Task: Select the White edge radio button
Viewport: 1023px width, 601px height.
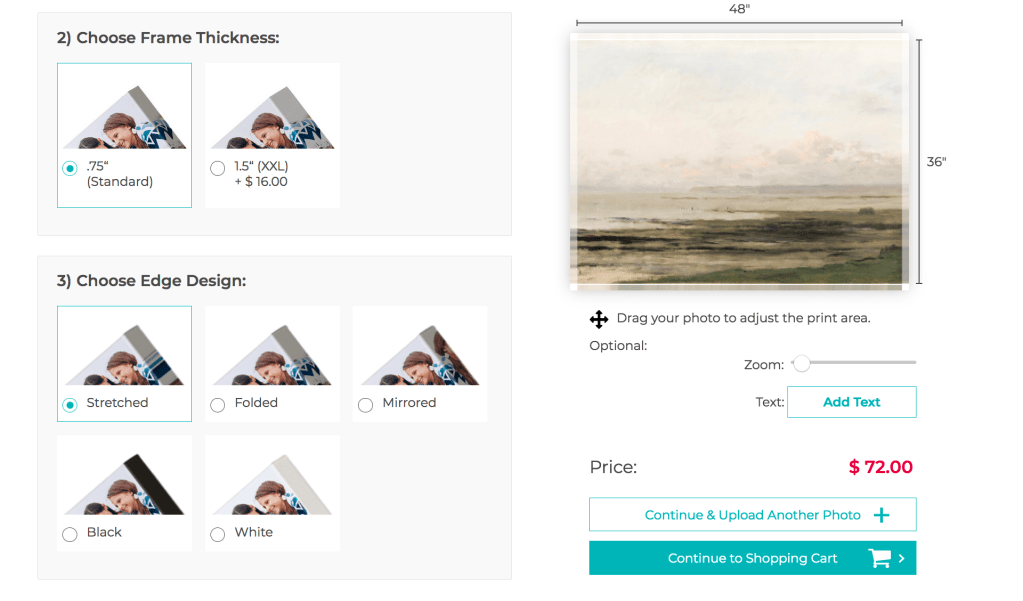Action: tap(218, 534)
